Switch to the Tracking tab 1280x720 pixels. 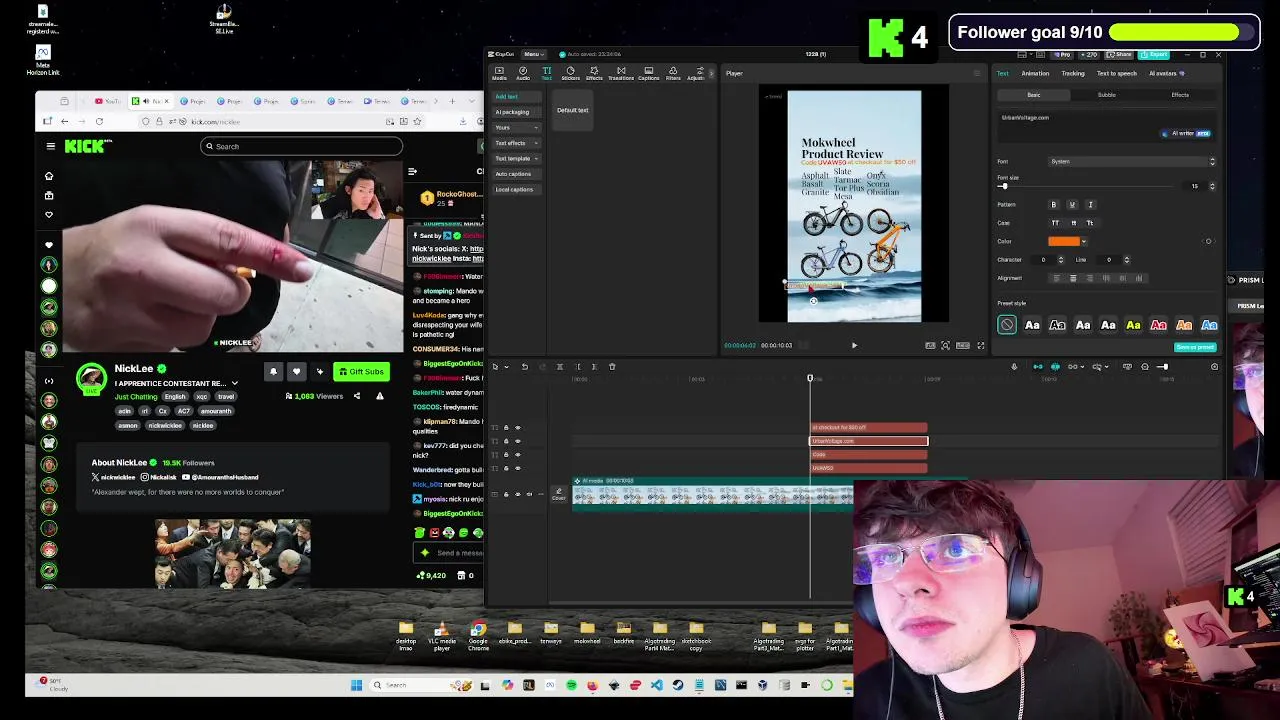coord(1073,73)
